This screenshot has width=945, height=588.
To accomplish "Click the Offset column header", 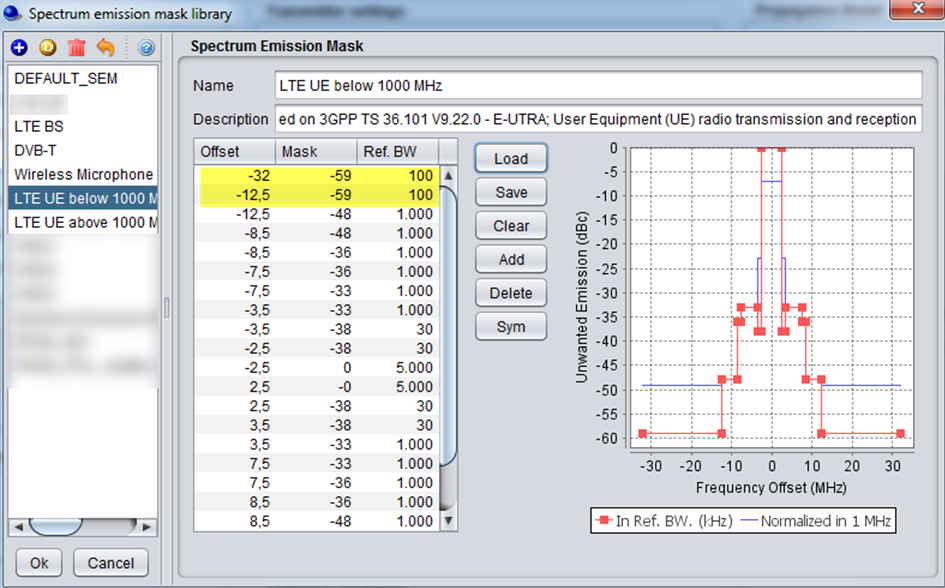I will [x=234, y=152].
